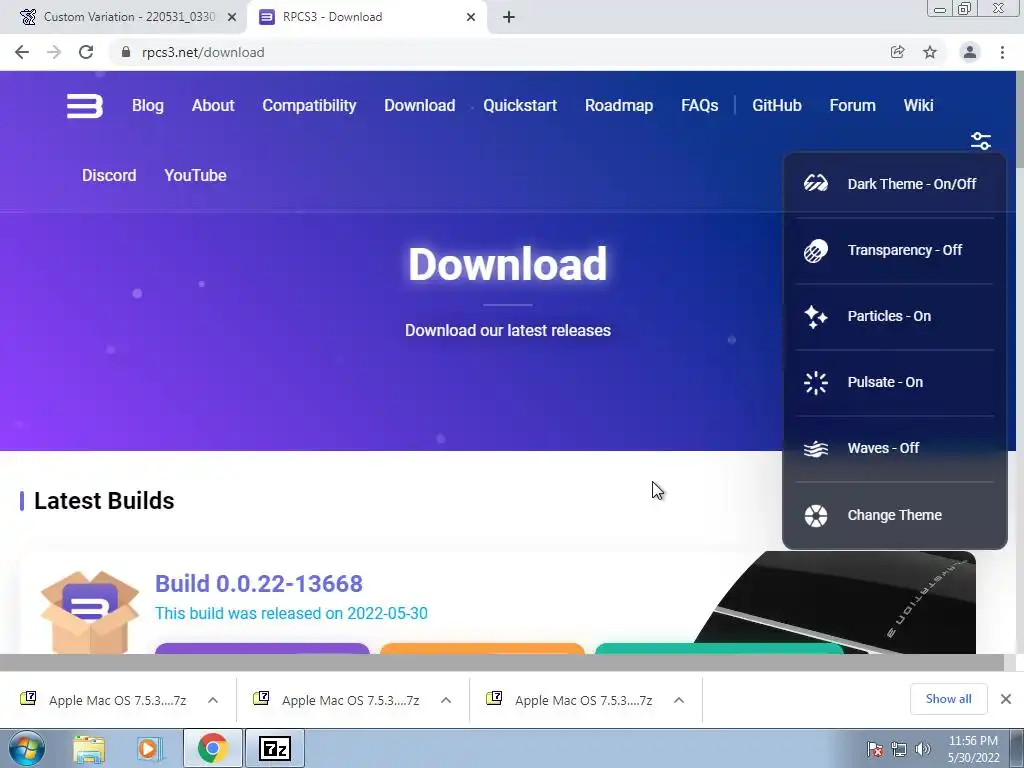Image resolution: width=1024 pixels, height=768 pixels.
Task: Open the Wiki nav link
Action: [918, 105]
